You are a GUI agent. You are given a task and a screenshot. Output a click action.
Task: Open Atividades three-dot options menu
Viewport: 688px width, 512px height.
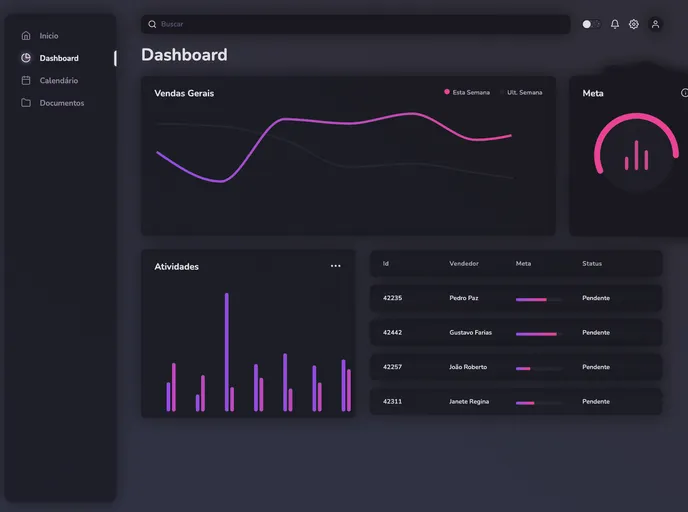coord(335,266)
